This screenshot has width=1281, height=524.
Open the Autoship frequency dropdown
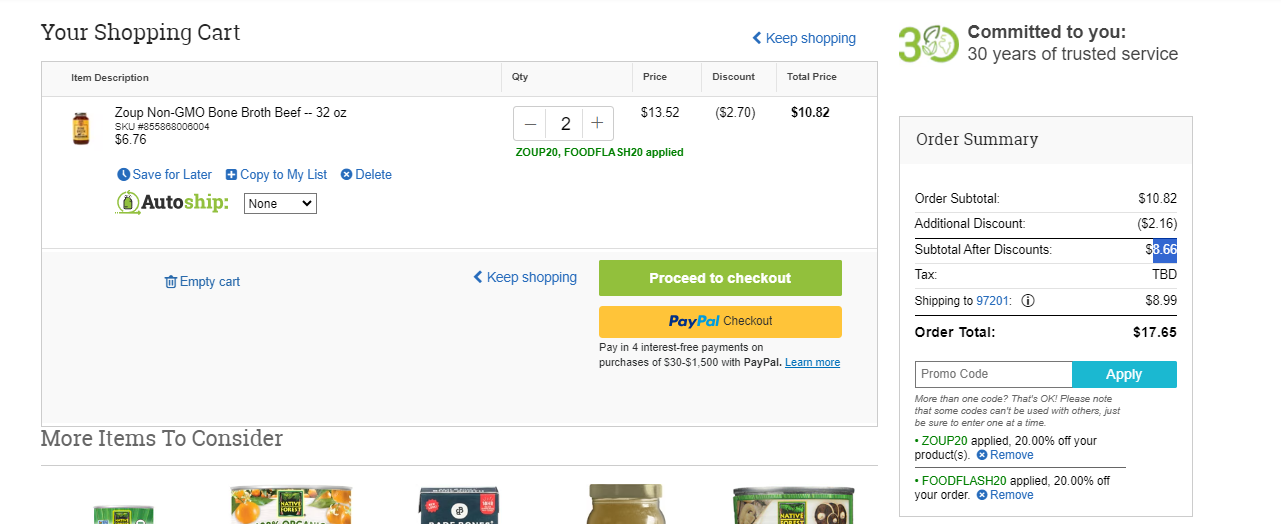click(x=280, y=203)
